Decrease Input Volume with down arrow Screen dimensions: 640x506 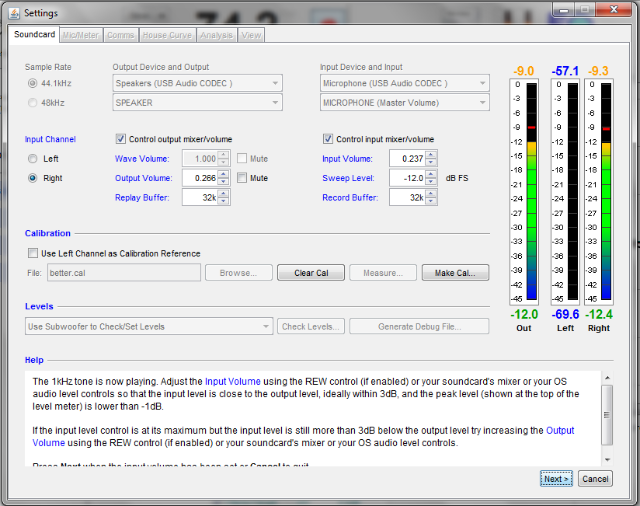[x=431, y=162]
